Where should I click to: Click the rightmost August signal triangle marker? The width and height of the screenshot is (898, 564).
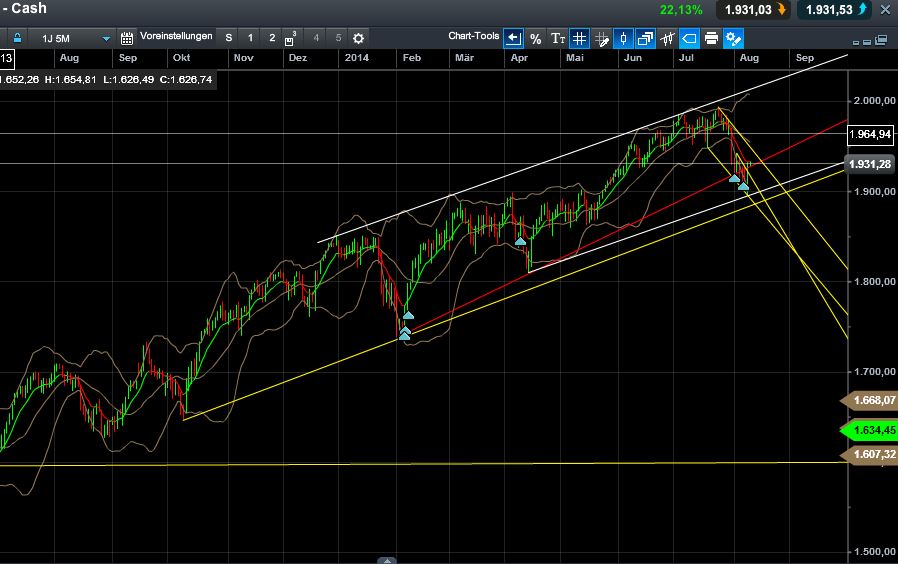tap(743, 186)
